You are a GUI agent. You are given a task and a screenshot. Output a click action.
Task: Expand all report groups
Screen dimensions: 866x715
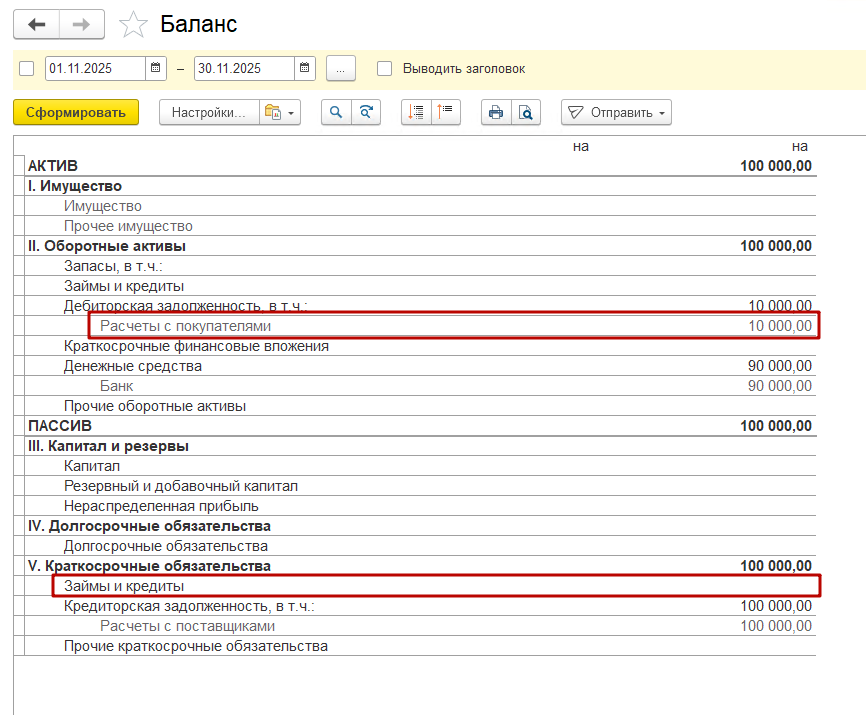click(416, 113)
